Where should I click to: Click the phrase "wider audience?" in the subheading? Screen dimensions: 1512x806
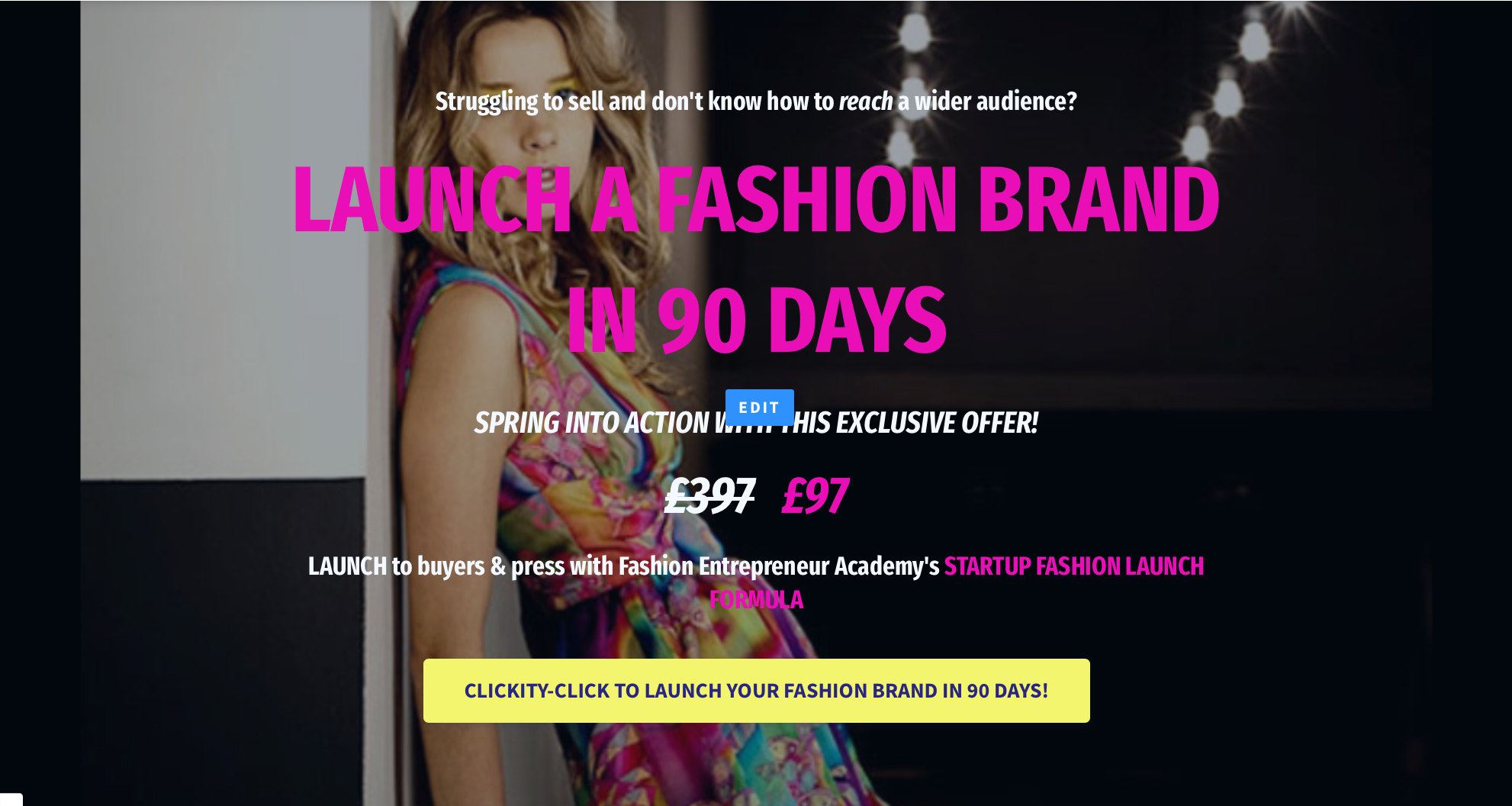click(x=996, y=102)
